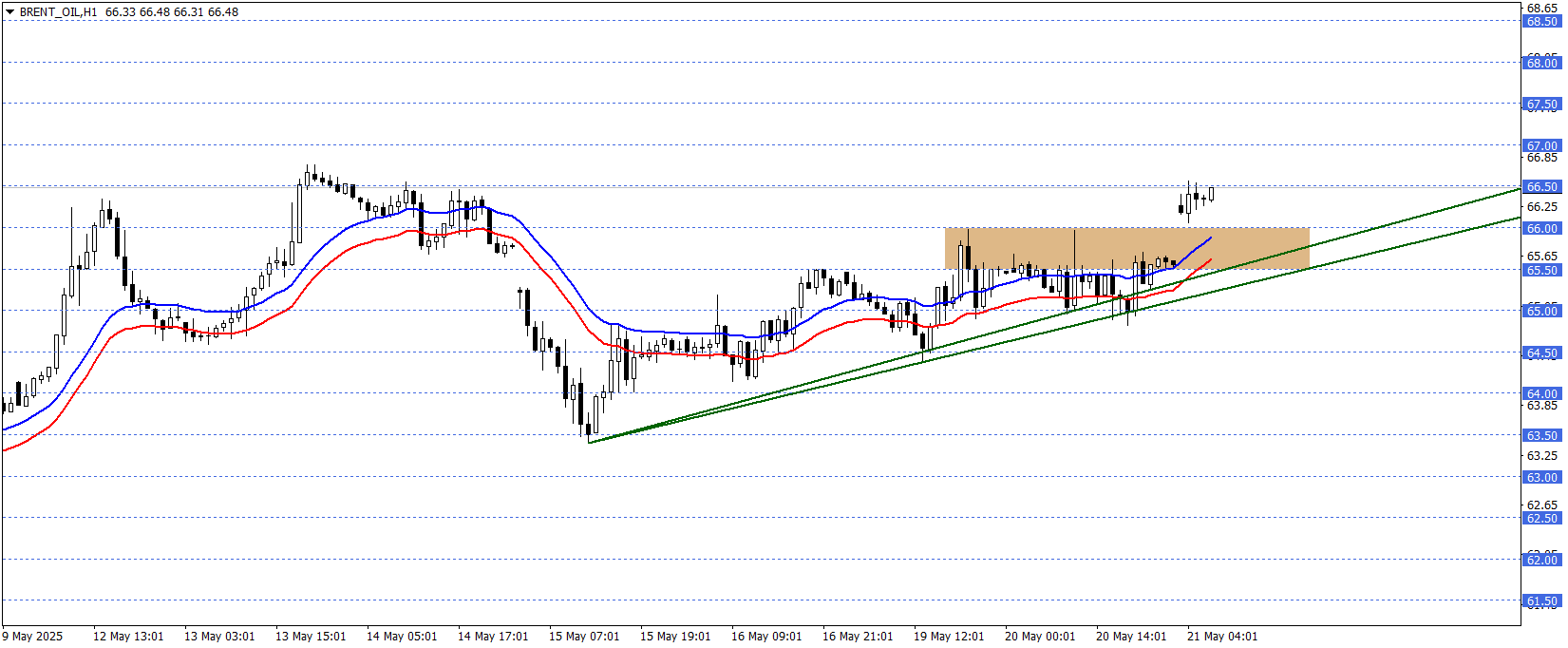This screenshot has height=648, width=1568.
Task: Click the 12 May 13:01 time label
Action: coord(128,637)
